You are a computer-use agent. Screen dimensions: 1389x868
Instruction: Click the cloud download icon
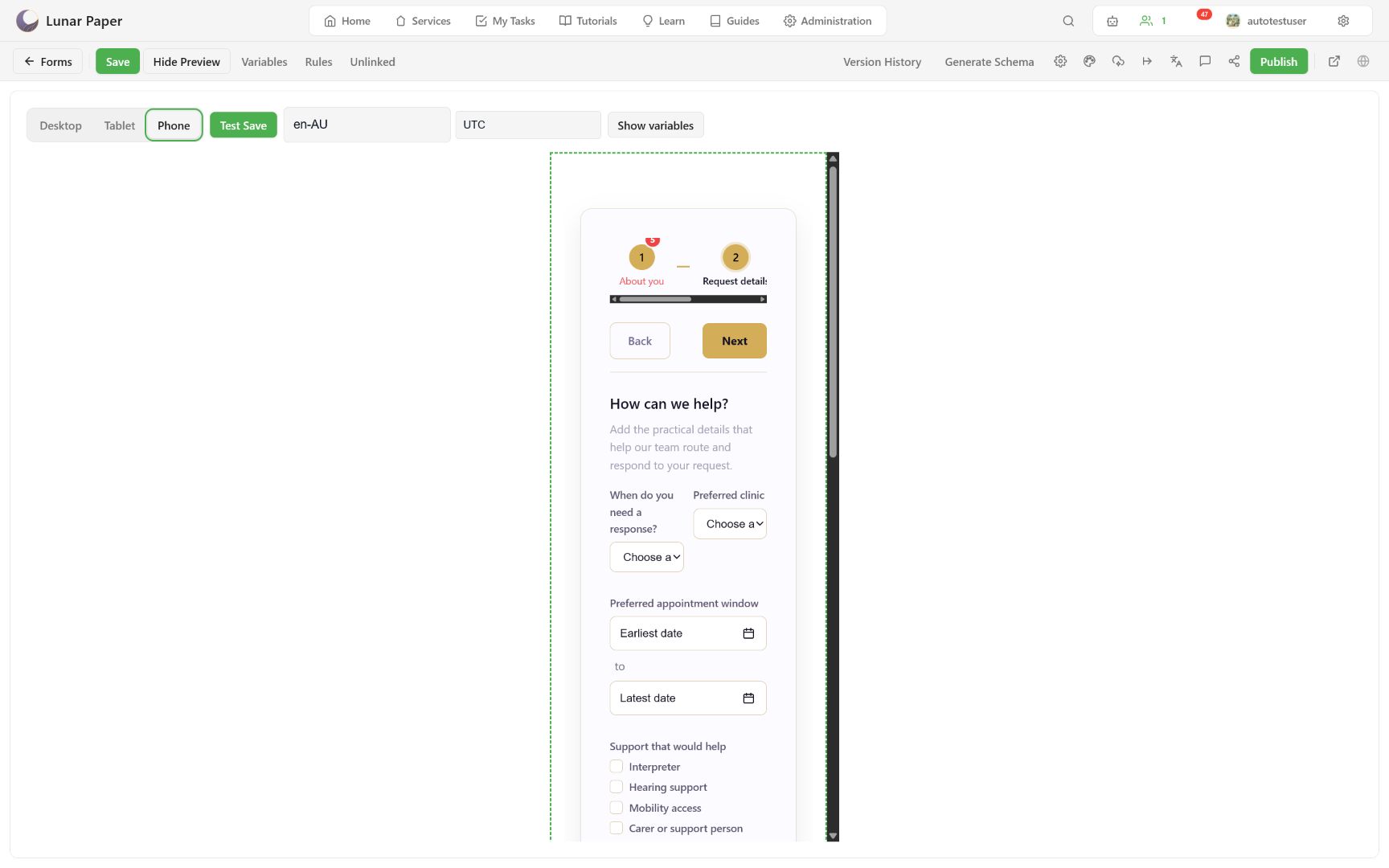(1118, 61)
